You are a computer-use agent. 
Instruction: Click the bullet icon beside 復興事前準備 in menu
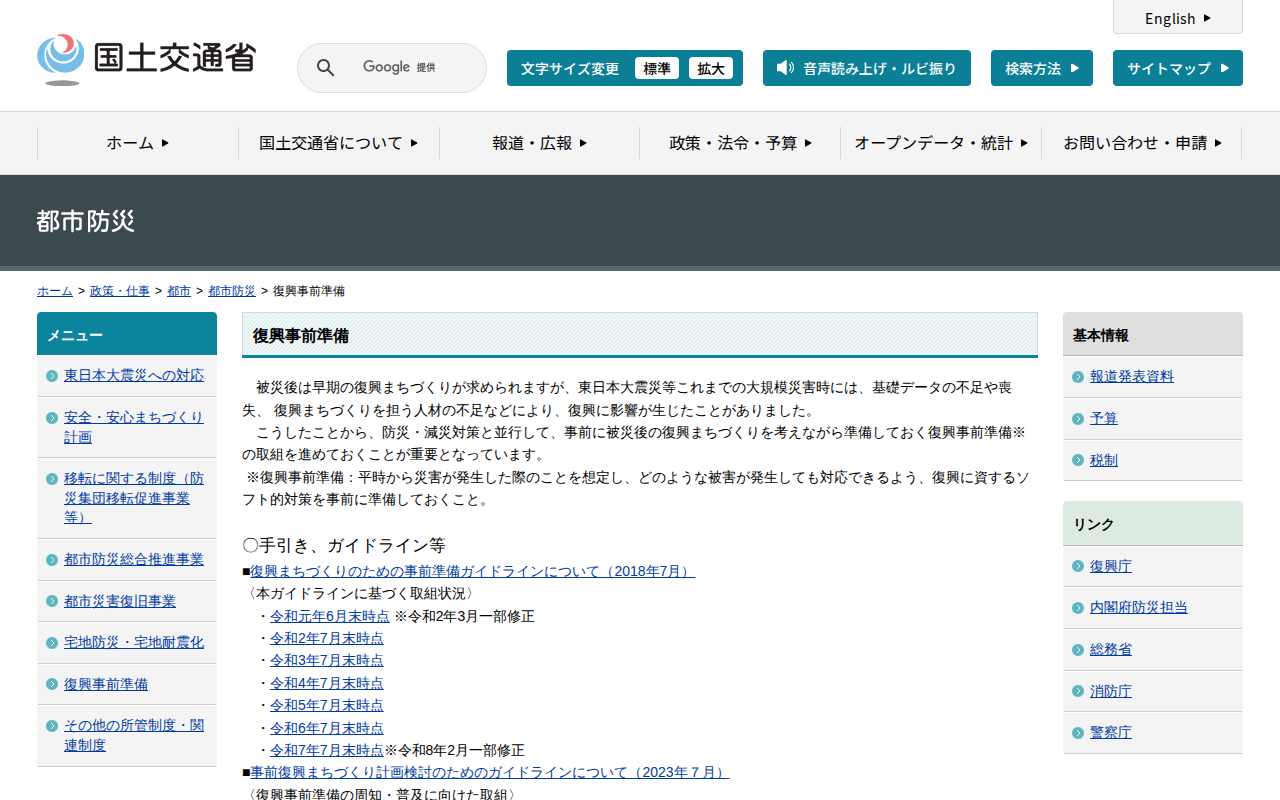click(52, 684)
